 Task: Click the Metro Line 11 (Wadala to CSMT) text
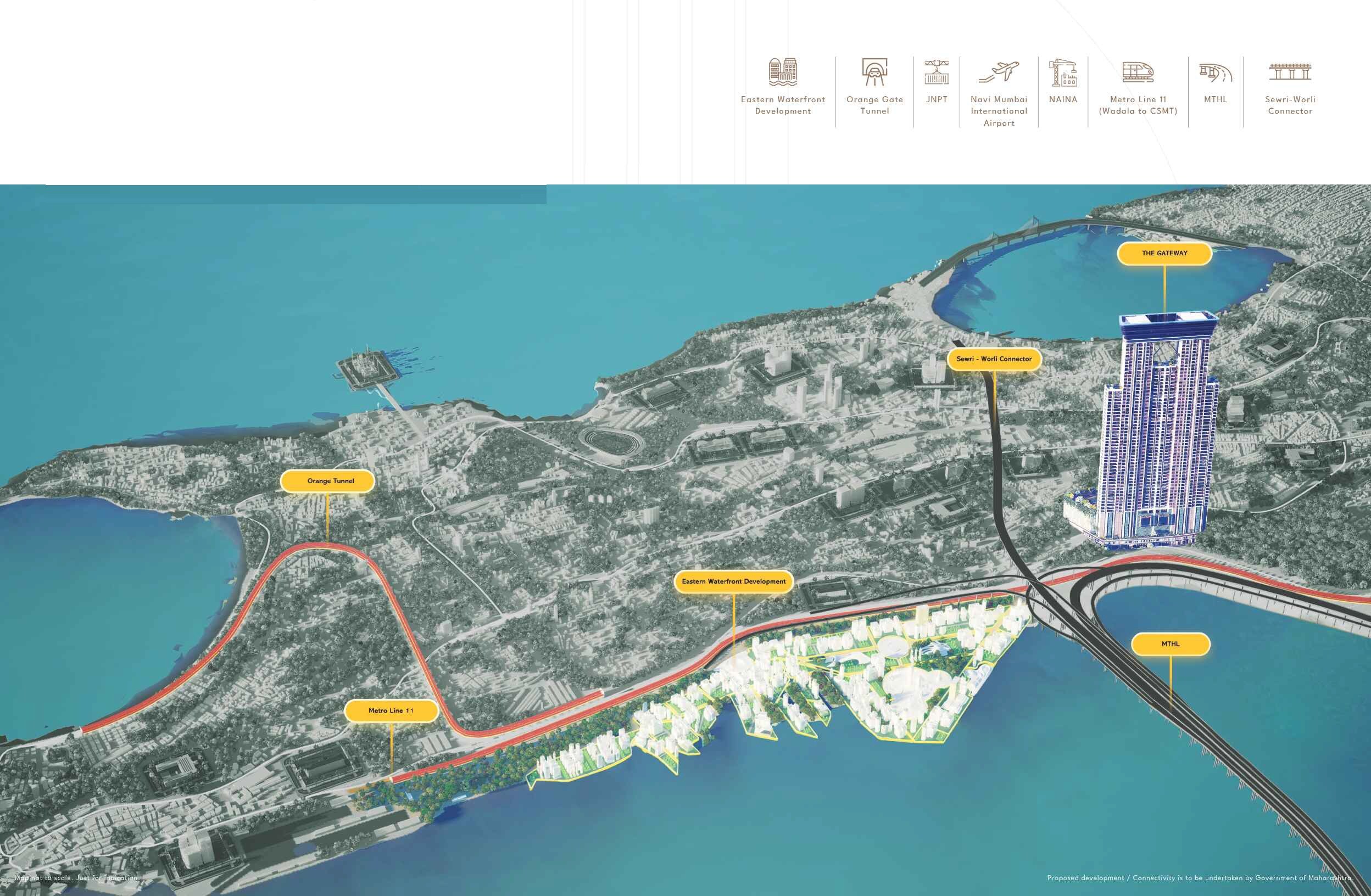(x=1138, y=105)
